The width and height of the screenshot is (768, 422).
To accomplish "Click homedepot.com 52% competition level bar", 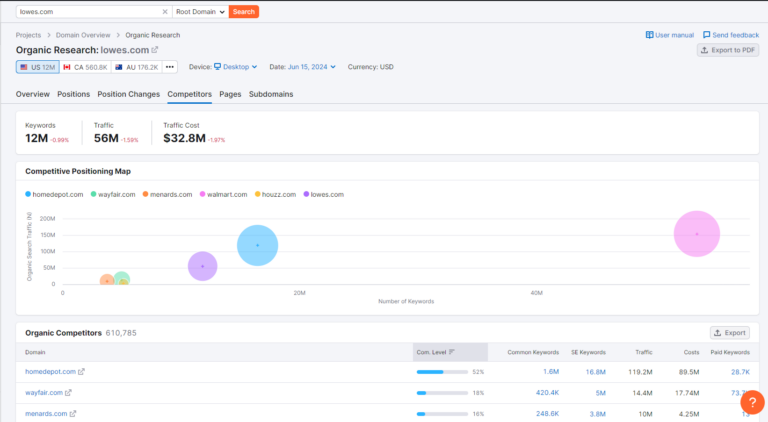I will tap(442, 372).
